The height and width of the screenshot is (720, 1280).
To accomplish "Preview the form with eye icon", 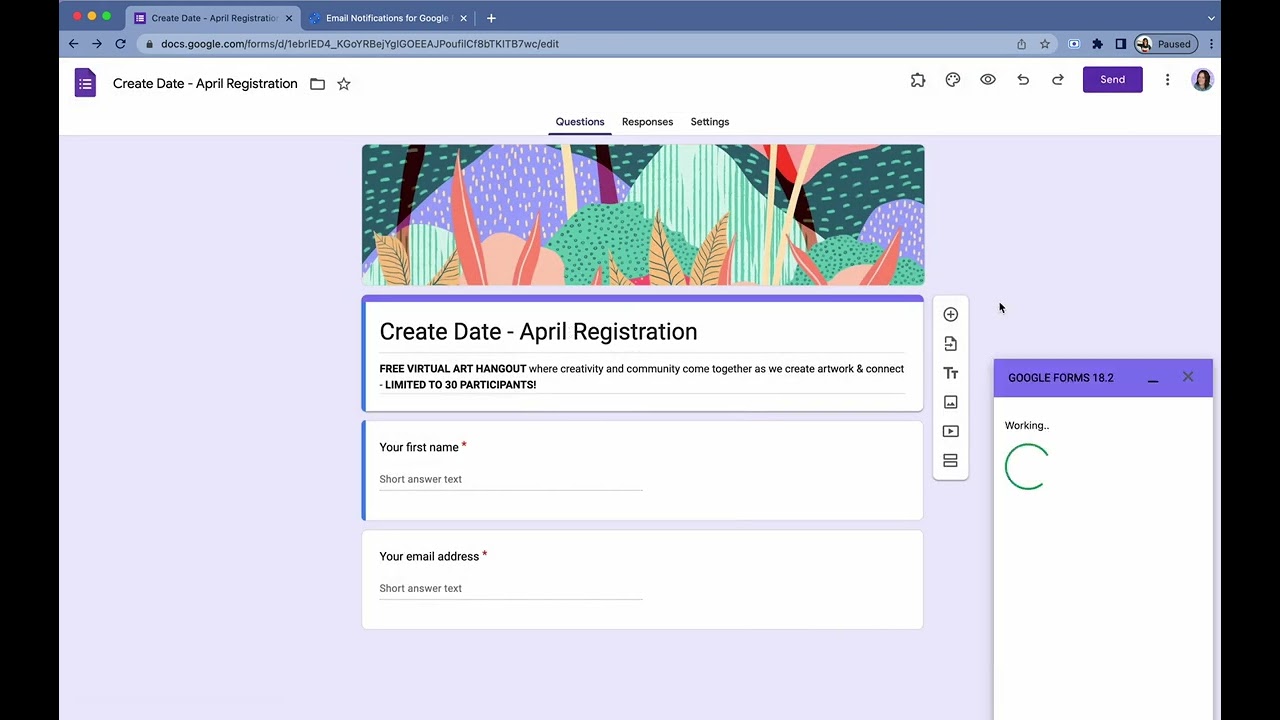I will 988,80.
